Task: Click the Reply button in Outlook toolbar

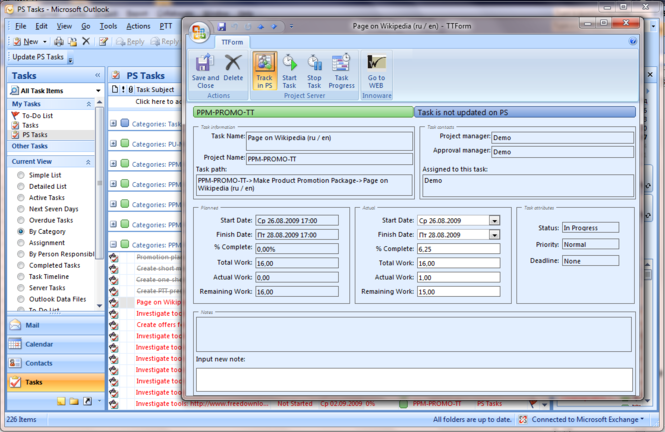Action: click(131, 42)
